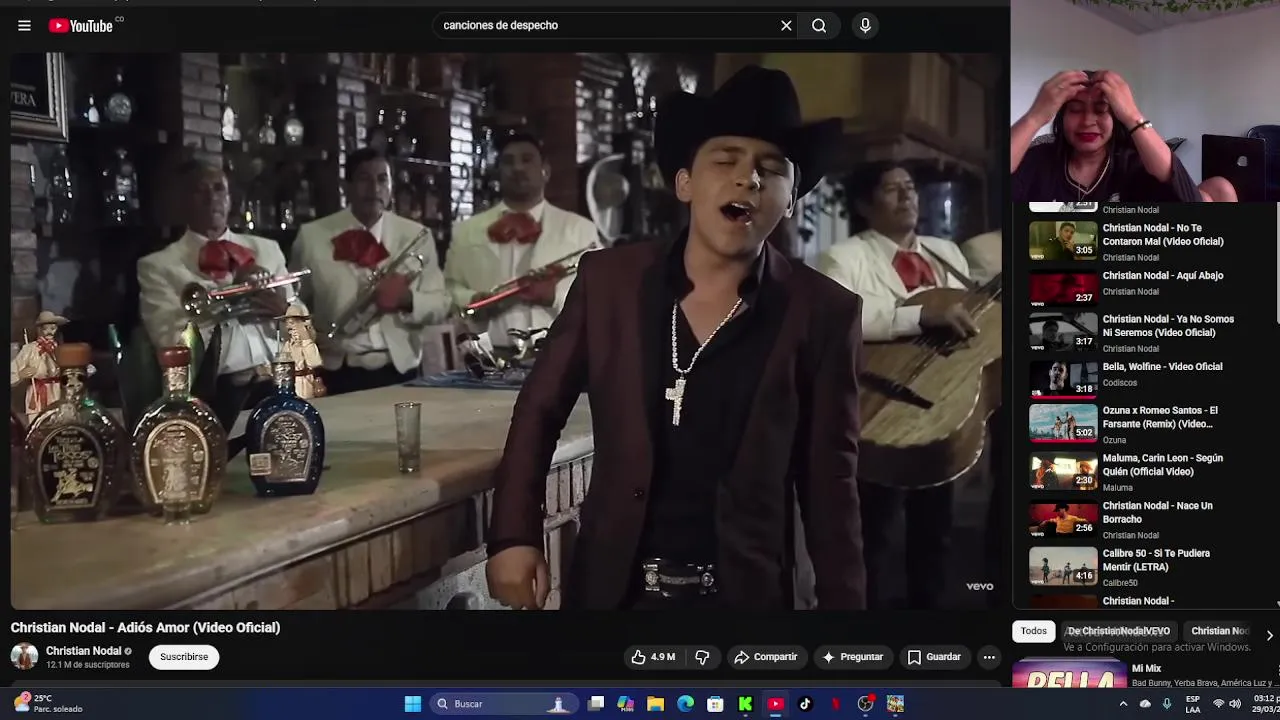Open the Mi Mix playlist thumbnail
This screenshot has height=720, width=1280.
pos(1069,674)
